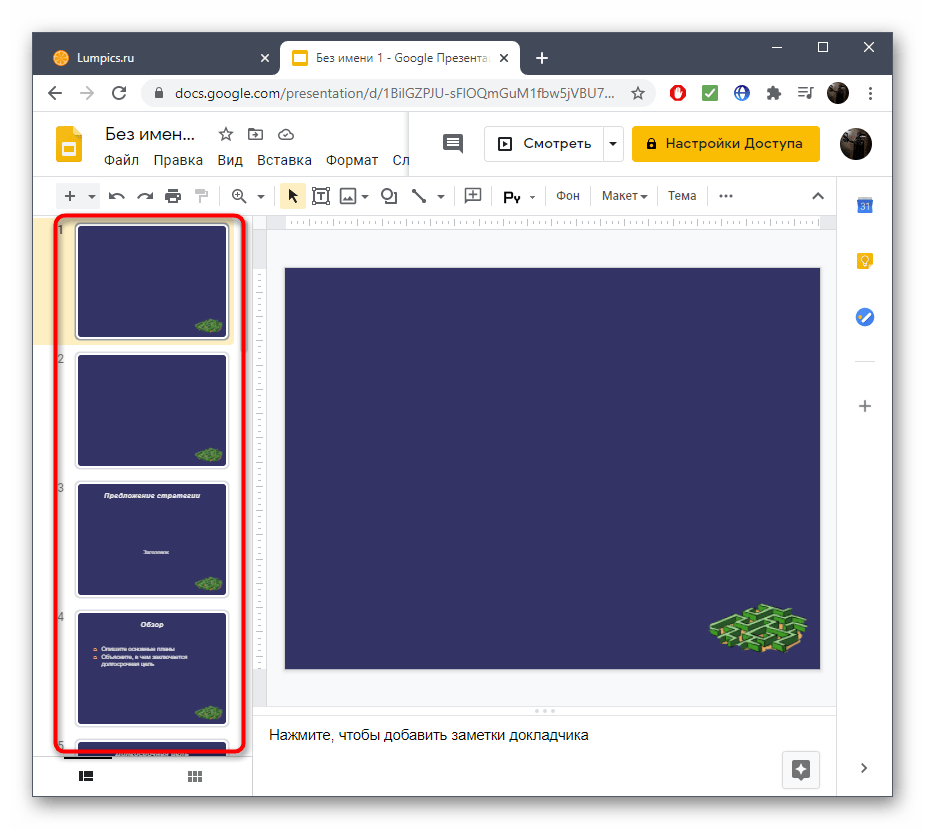Screen dimensions: 925x829
Task: Click the add comment icon
Action: point(473,195)
